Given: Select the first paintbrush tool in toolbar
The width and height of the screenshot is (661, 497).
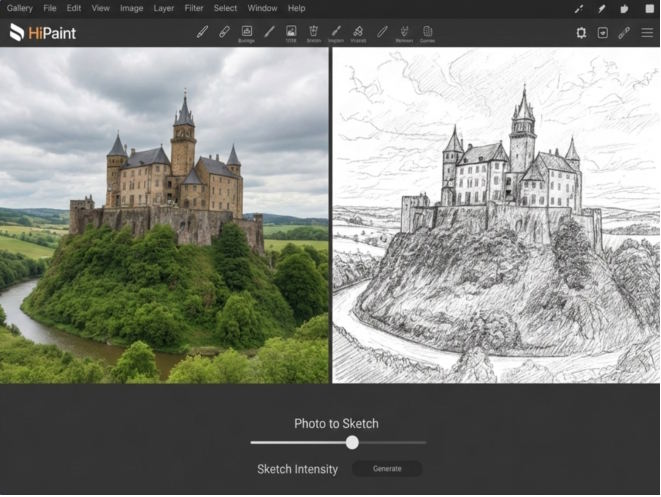Looking at the screenshot, I should click(202, 32).
